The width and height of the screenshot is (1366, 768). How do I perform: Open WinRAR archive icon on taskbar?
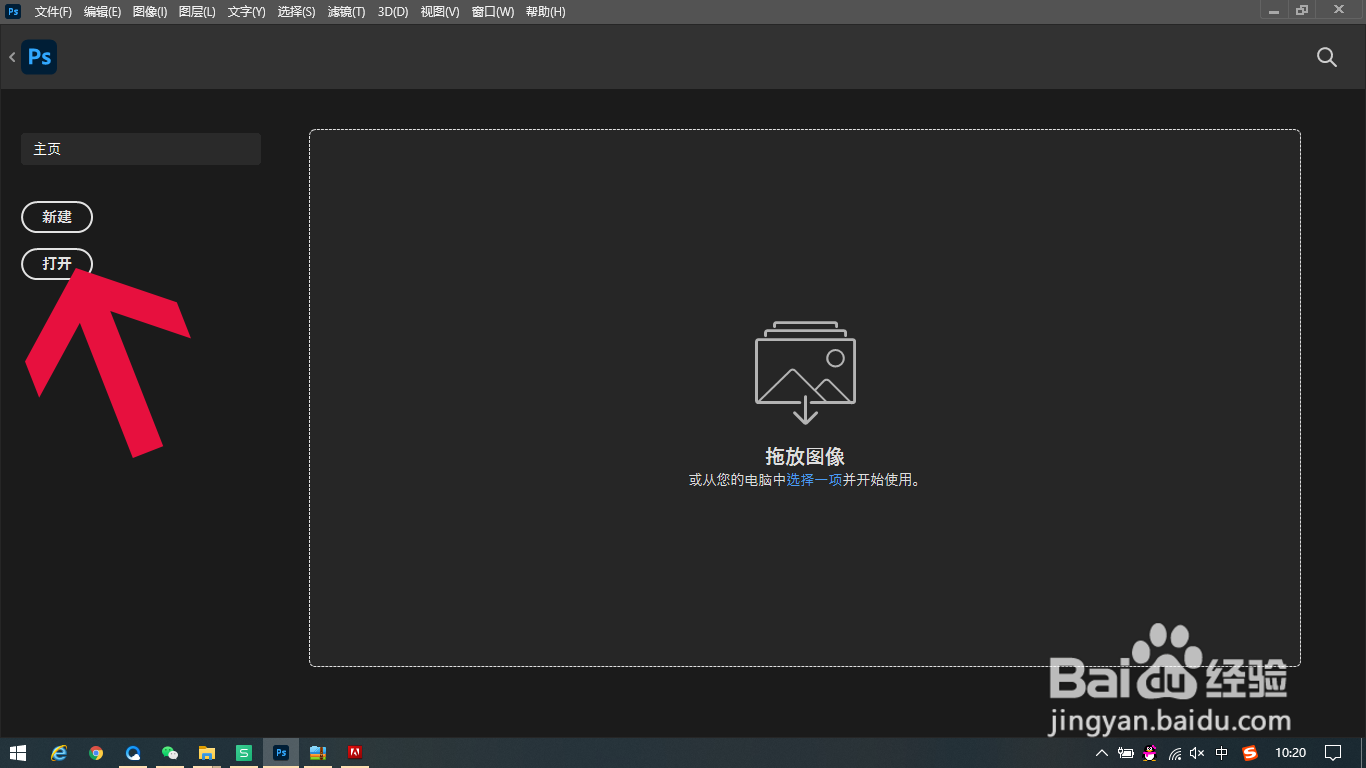click(318, 753)
